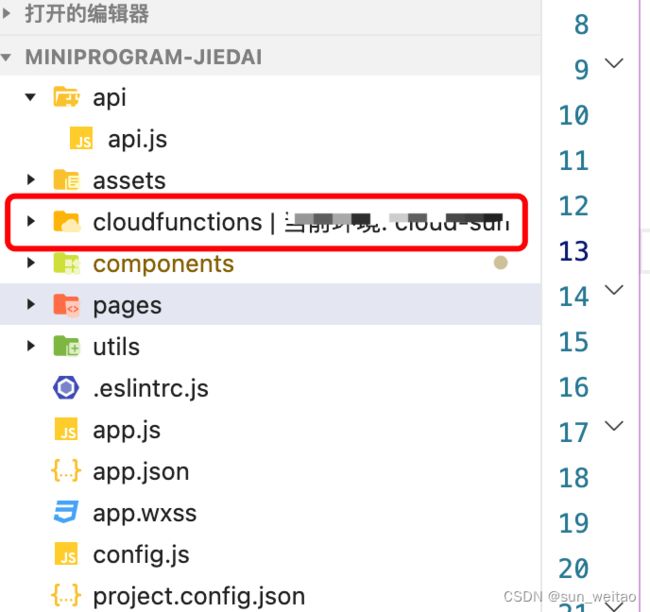Fold code at line 14 chevron
Viewport: 650px width, 612px height.
[x=614, y=289]
